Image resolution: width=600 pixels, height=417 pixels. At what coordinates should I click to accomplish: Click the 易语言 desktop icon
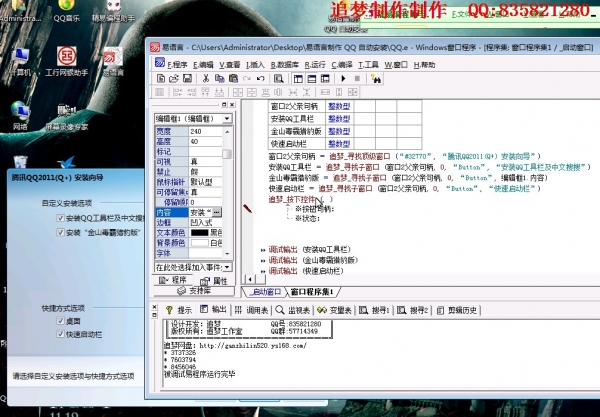(x=113, y=61)
